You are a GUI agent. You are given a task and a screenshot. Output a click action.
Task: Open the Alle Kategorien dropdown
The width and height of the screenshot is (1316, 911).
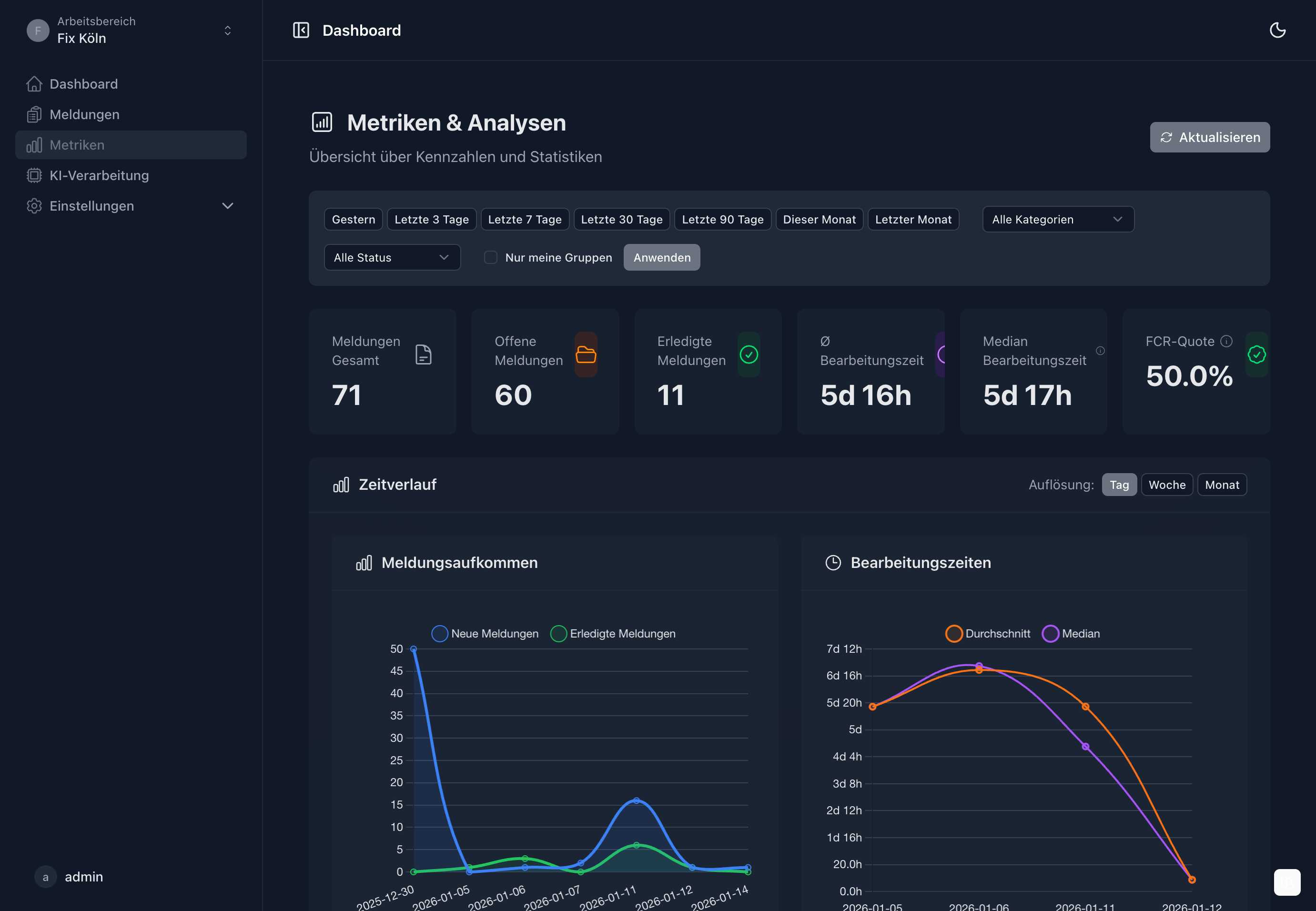tap(1057, 219)
